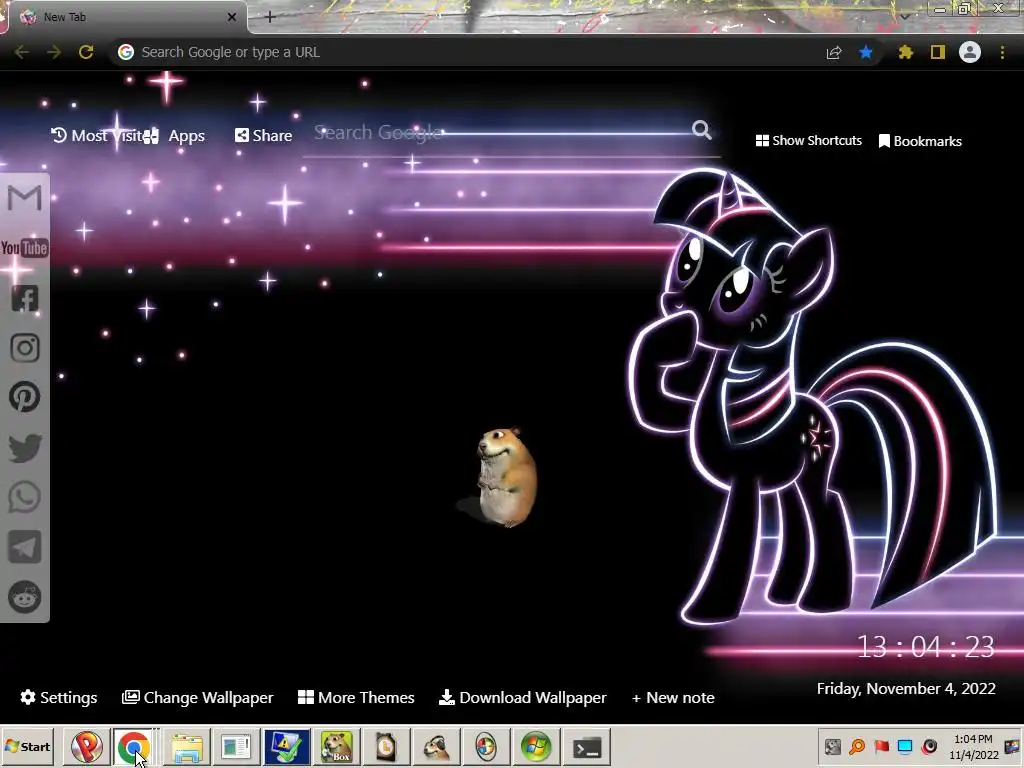Open YouTube from the left sidebar
Viewport: 1024px width, 768px height.
pos(25,248)
